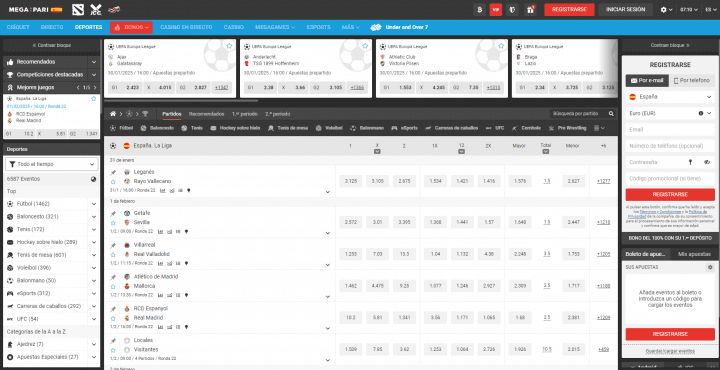Click the search magnifier in match search
This screenshot has height=370, width=720.
tap(611, 113)
